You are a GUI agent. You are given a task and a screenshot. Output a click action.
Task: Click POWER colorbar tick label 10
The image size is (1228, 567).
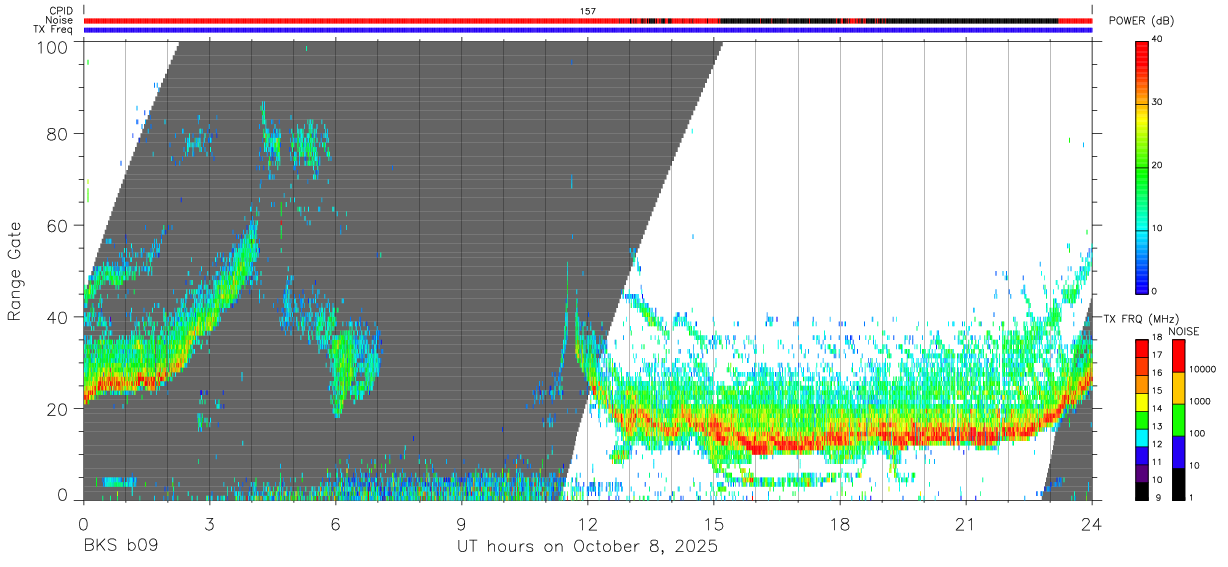pos(1159,229)
